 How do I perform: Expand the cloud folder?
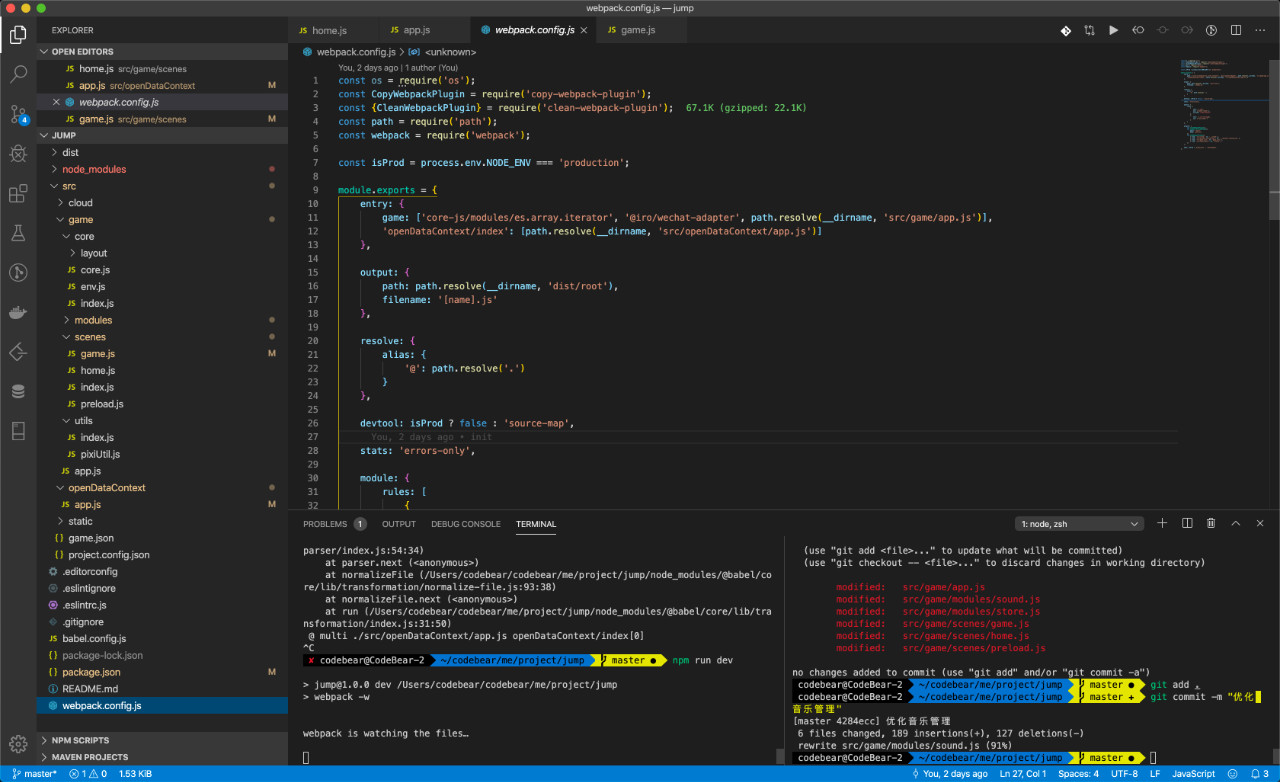coord(80,203)
